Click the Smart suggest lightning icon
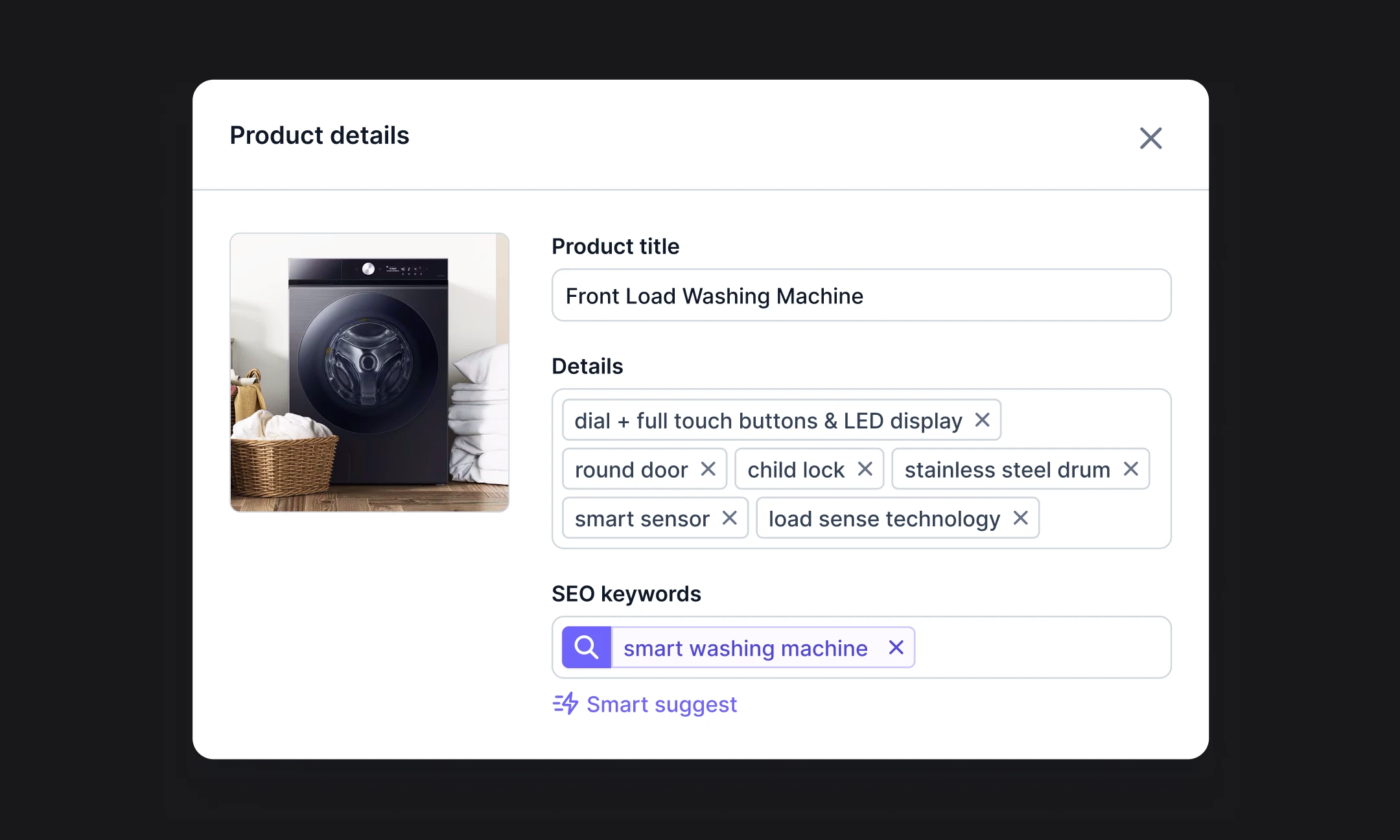 (x=565, y=704)
